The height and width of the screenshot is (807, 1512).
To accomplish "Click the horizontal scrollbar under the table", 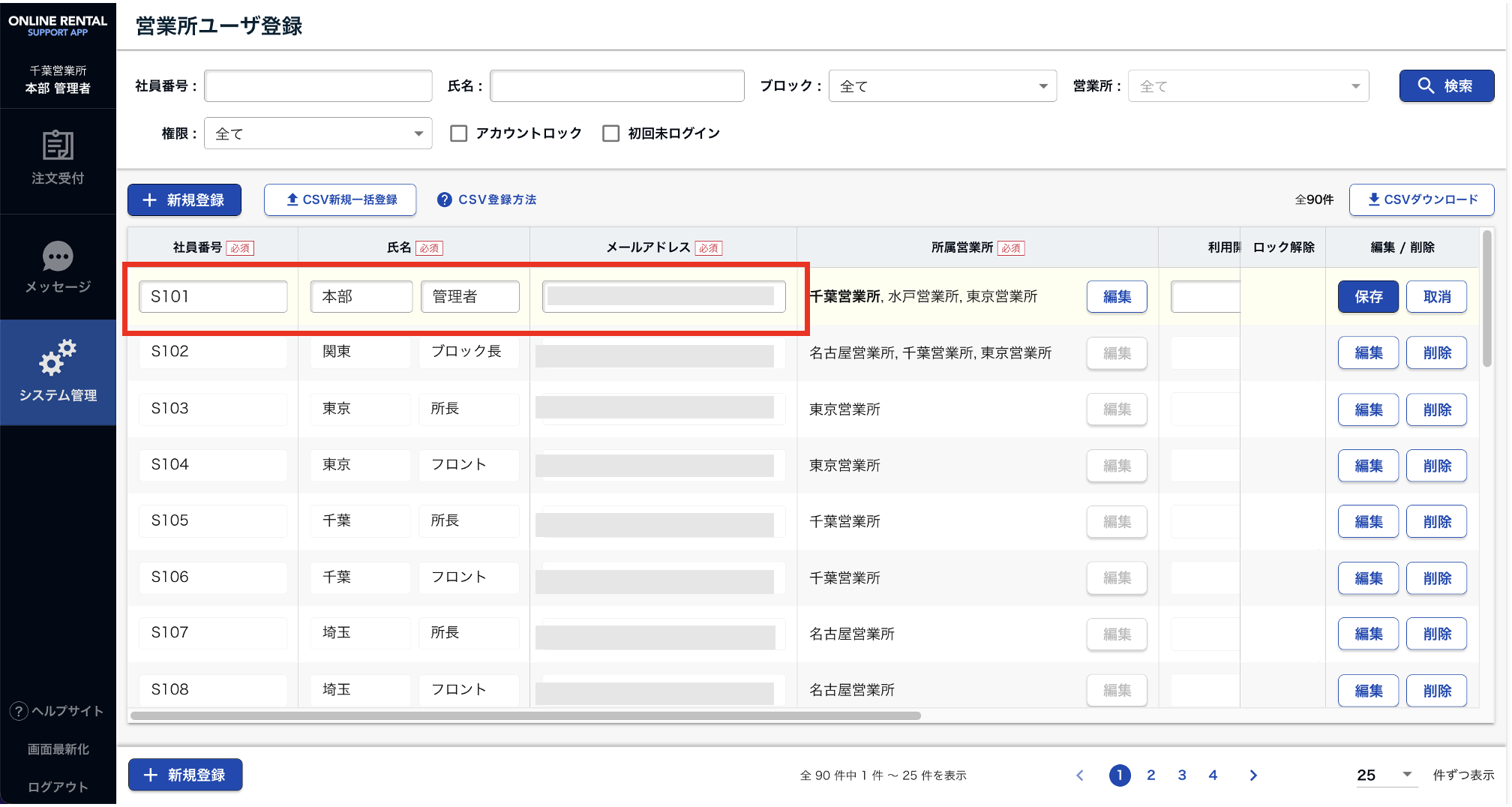I will [525, 715].
